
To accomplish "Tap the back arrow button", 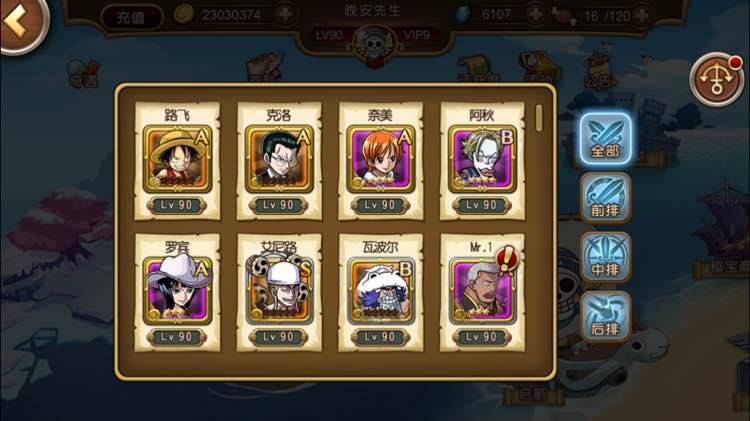I will 22,23.
